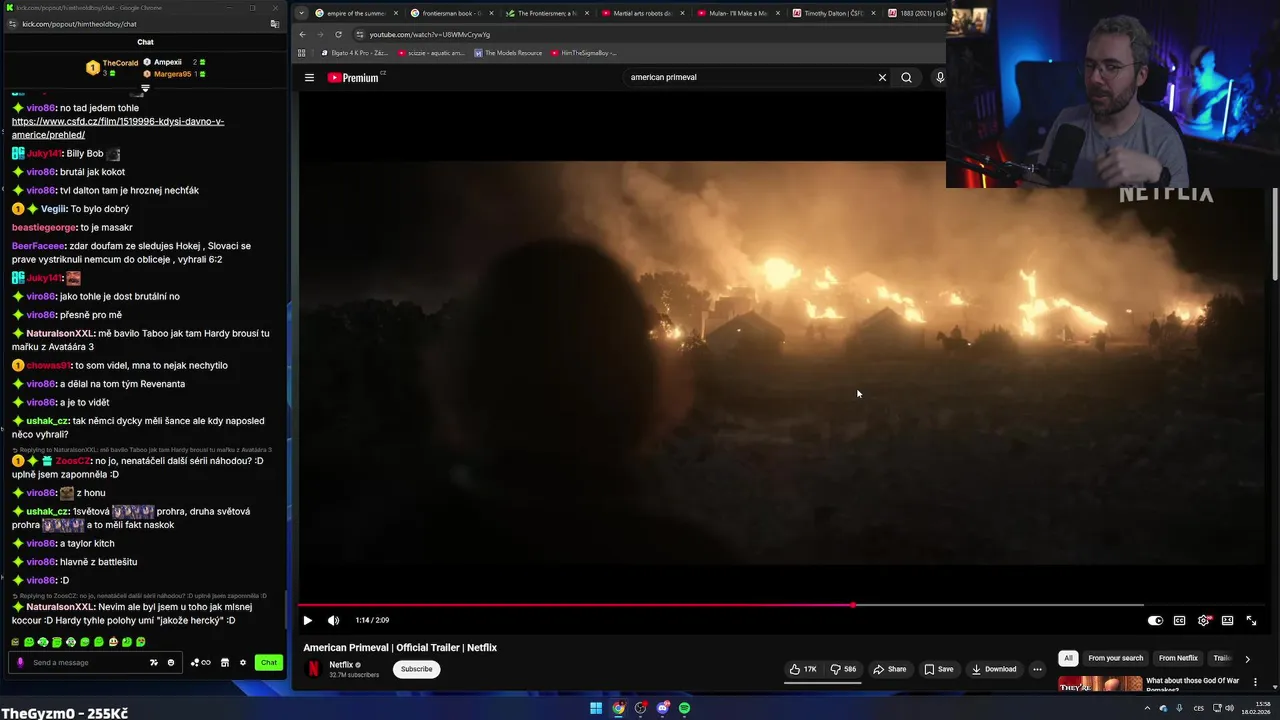
Task: Toggle closed captions on the video
Action: tap(1179, 620)
